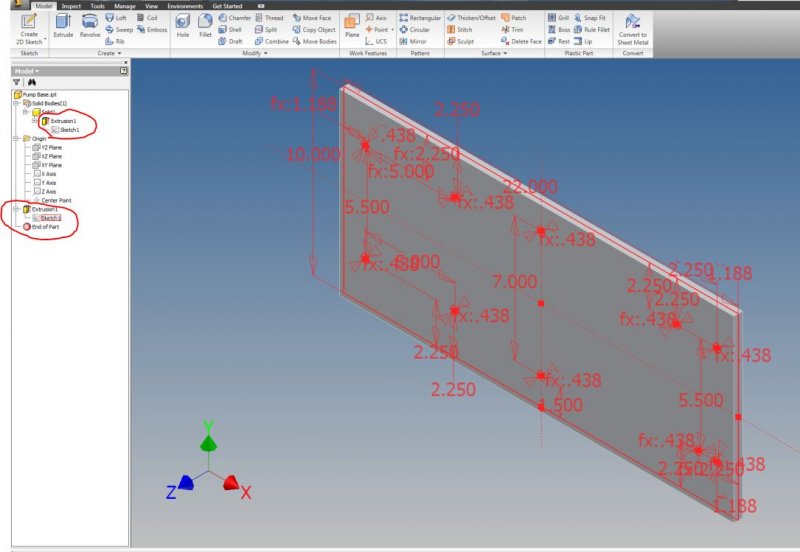Expand the Surface panel dropdown
The height and width of the screenshot is (552, 800).
pyautogui.click(x=494, y=53)
